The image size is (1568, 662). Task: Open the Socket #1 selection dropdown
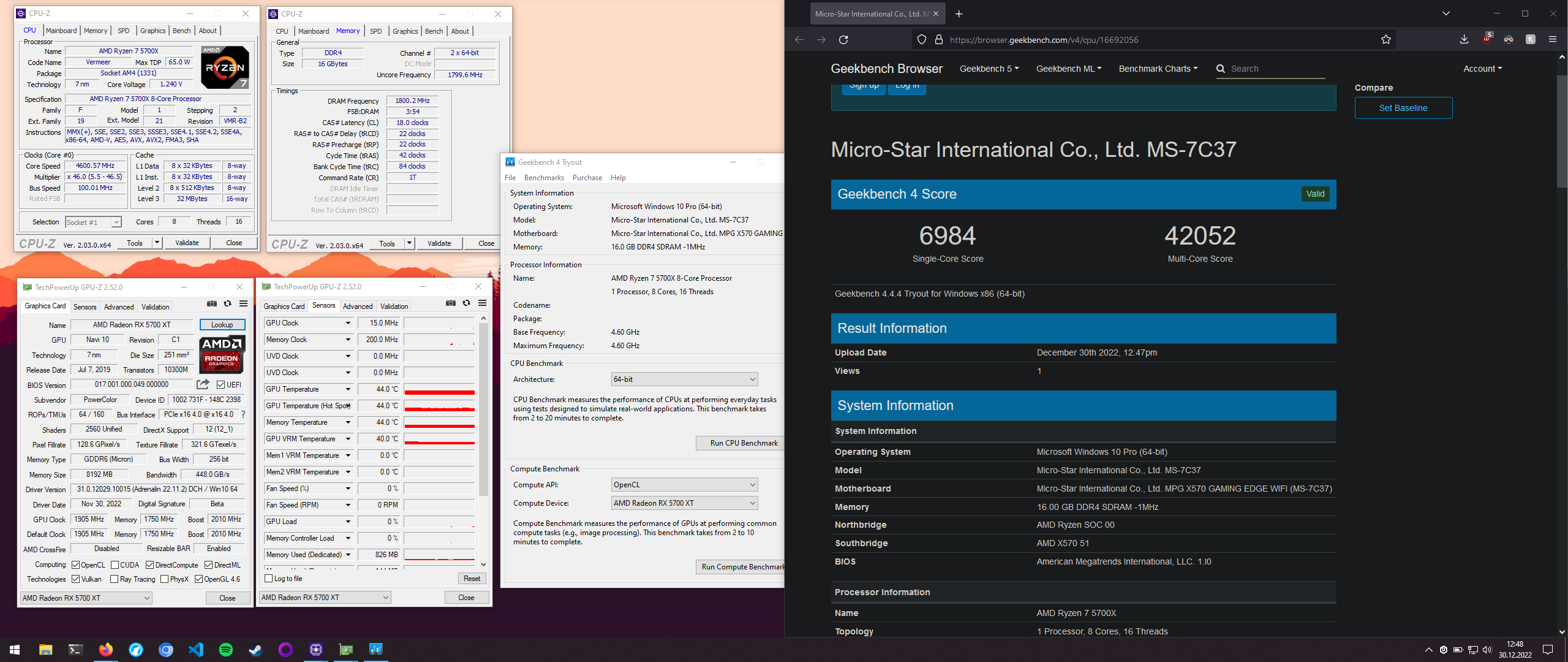point(93,223)
